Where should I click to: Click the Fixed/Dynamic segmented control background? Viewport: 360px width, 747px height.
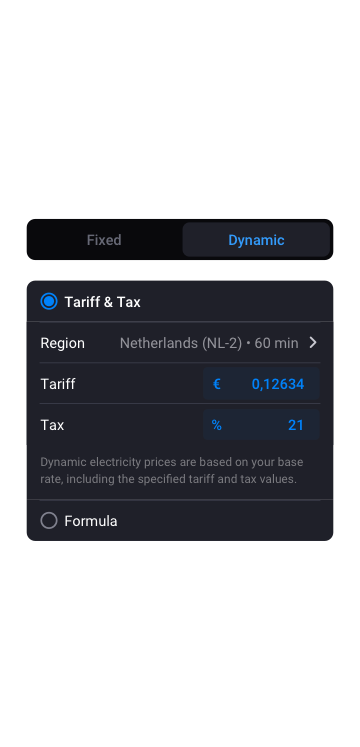180,240
